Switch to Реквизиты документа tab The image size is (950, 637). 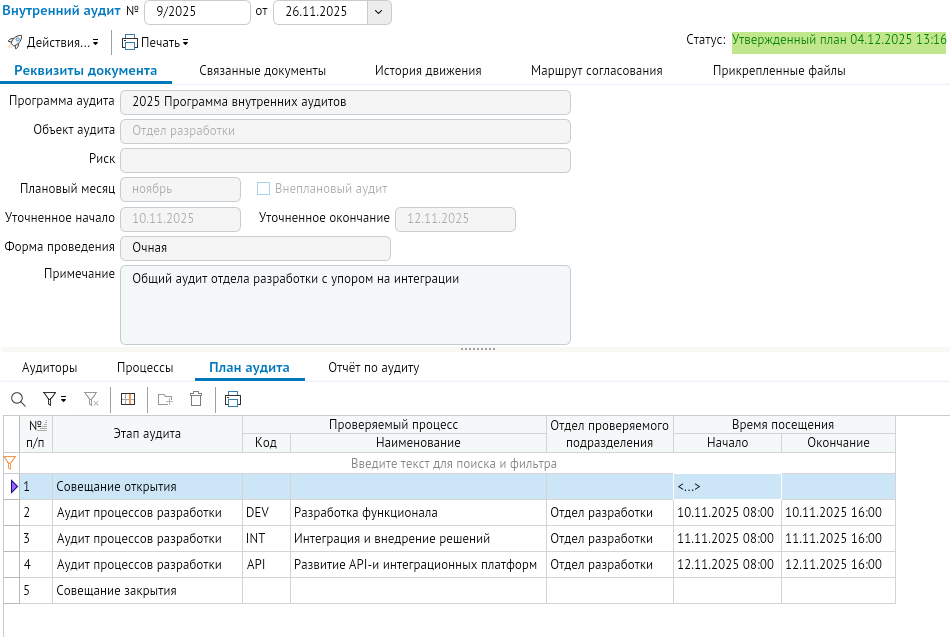tap(85, 71)
